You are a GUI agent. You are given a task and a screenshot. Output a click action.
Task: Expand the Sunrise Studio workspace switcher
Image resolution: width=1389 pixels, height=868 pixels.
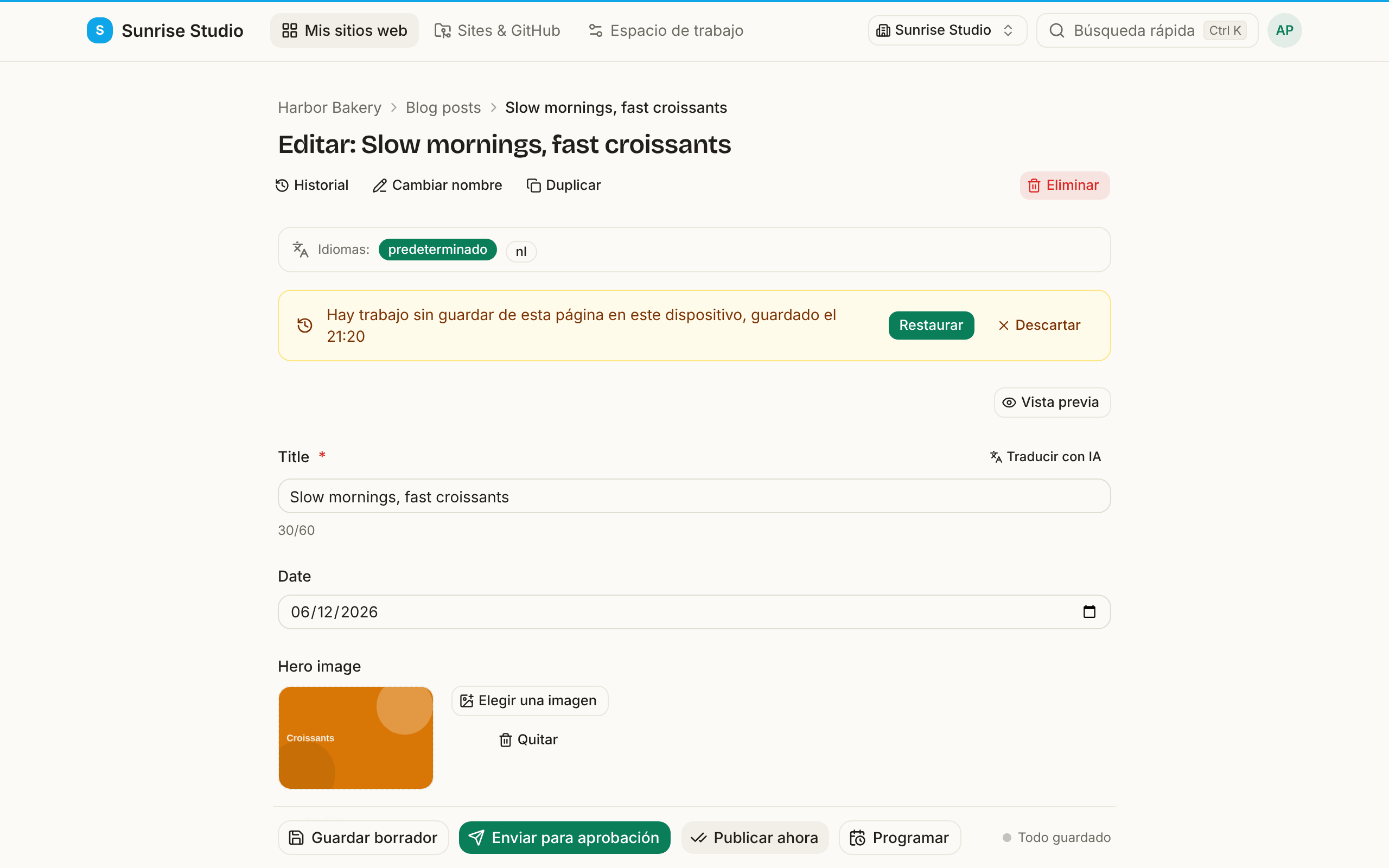(947, 30)
